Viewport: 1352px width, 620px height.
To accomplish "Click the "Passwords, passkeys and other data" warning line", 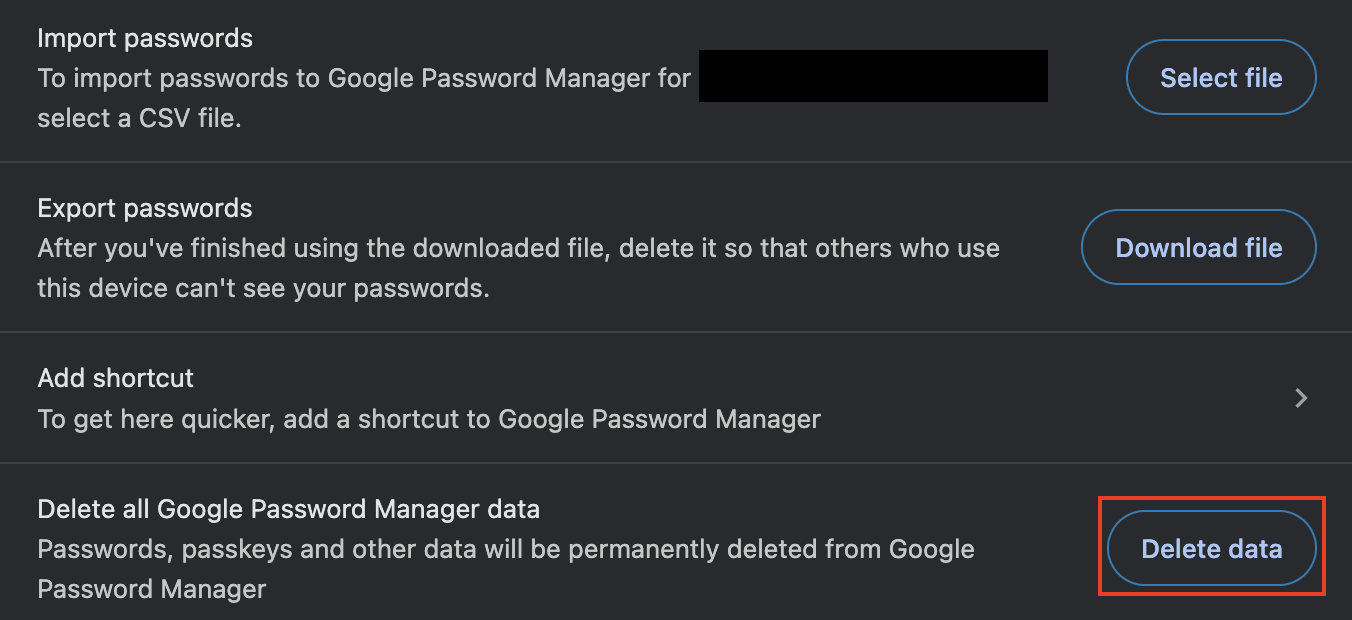I will tap(505, 549).
